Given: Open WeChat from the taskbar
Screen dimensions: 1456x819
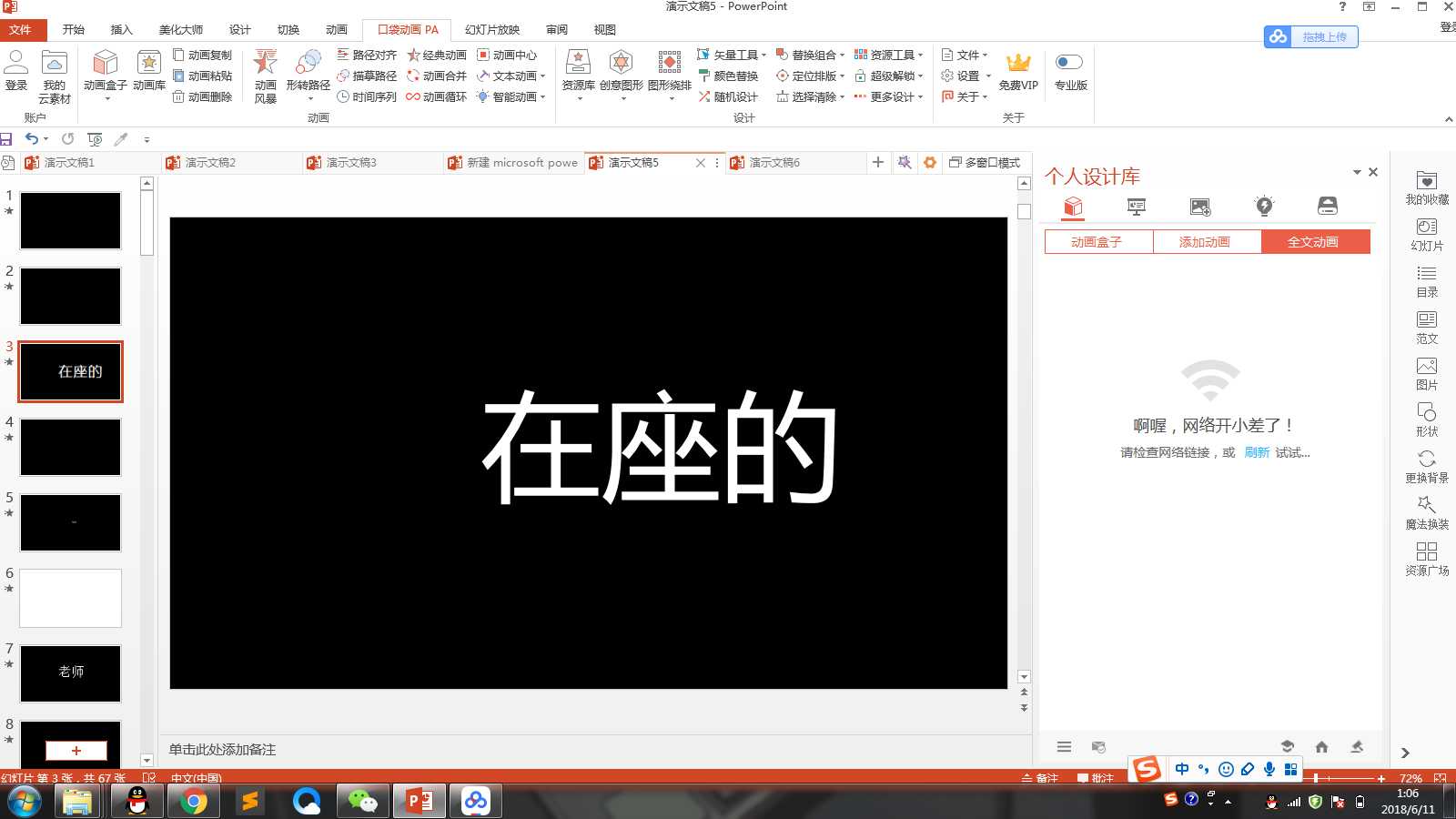Looking at the screenshot, I should (x=362, y=801).
